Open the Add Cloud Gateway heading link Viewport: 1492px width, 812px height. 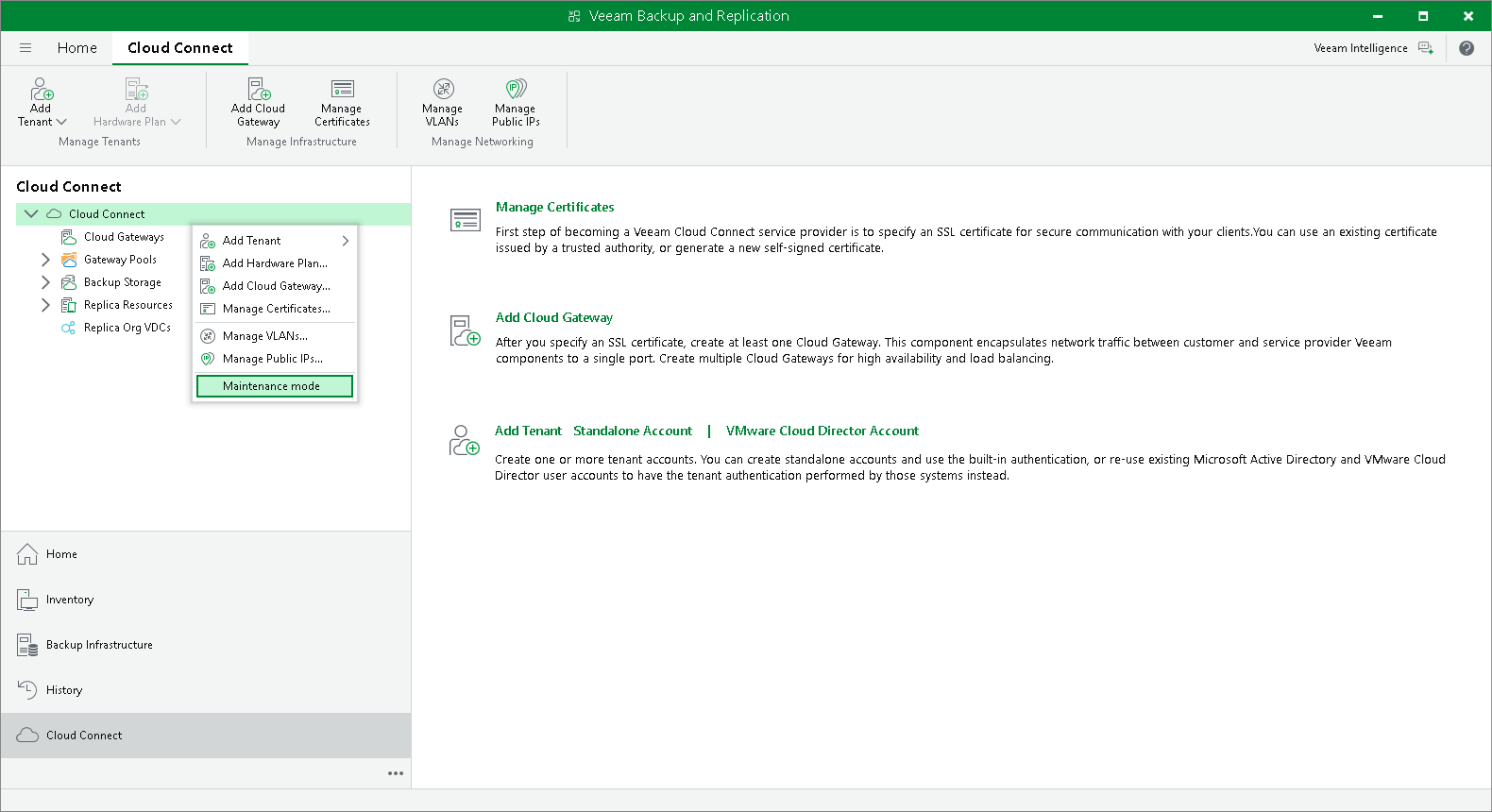pos(554,318)
